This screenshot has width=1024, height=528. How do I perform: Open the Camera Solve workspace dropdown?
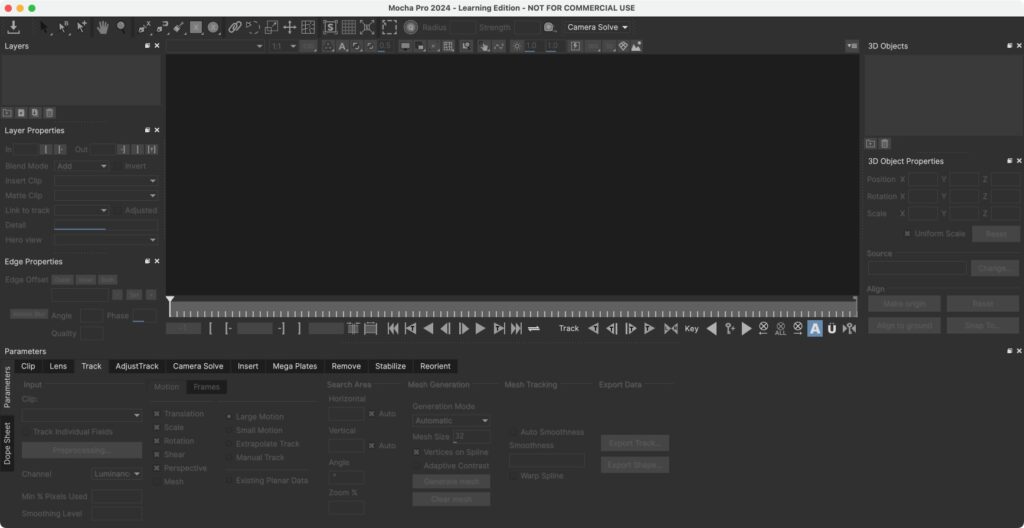click(597, 27)
